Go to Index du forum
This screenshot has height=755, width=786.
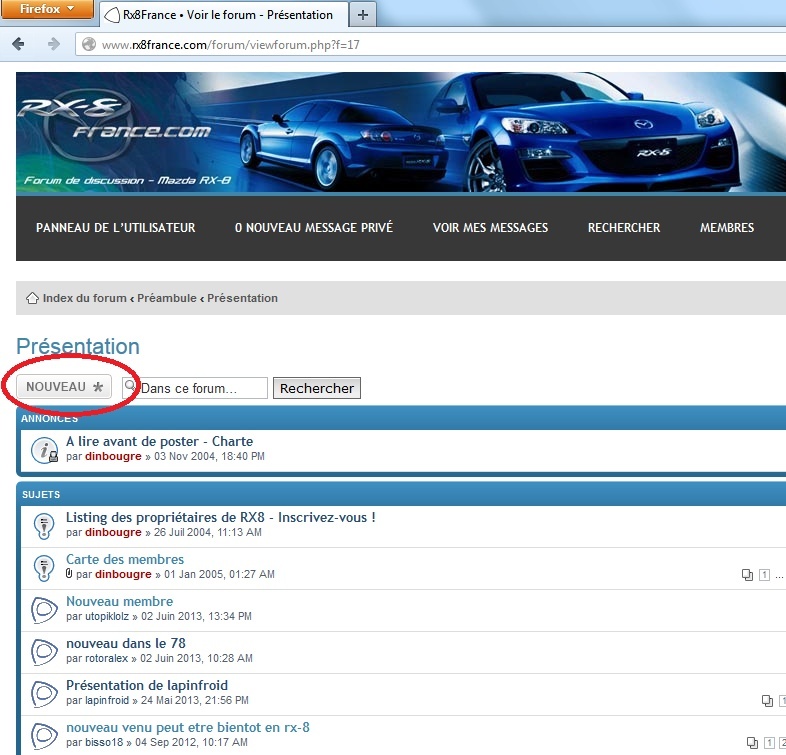84,298
